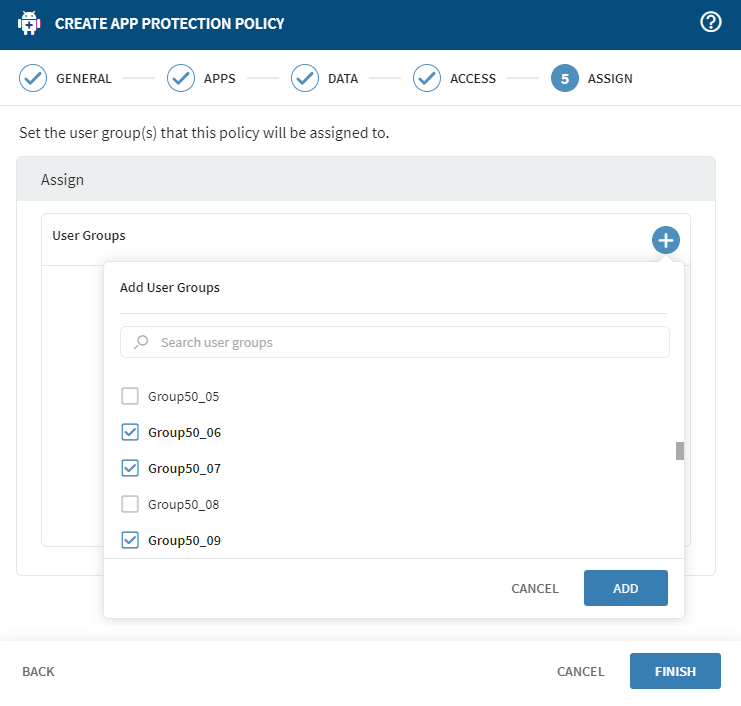This screenshot has height=706, width=741.
Task: Cancel the policy wizard in the footer
Action: click(x=580, y=671)
